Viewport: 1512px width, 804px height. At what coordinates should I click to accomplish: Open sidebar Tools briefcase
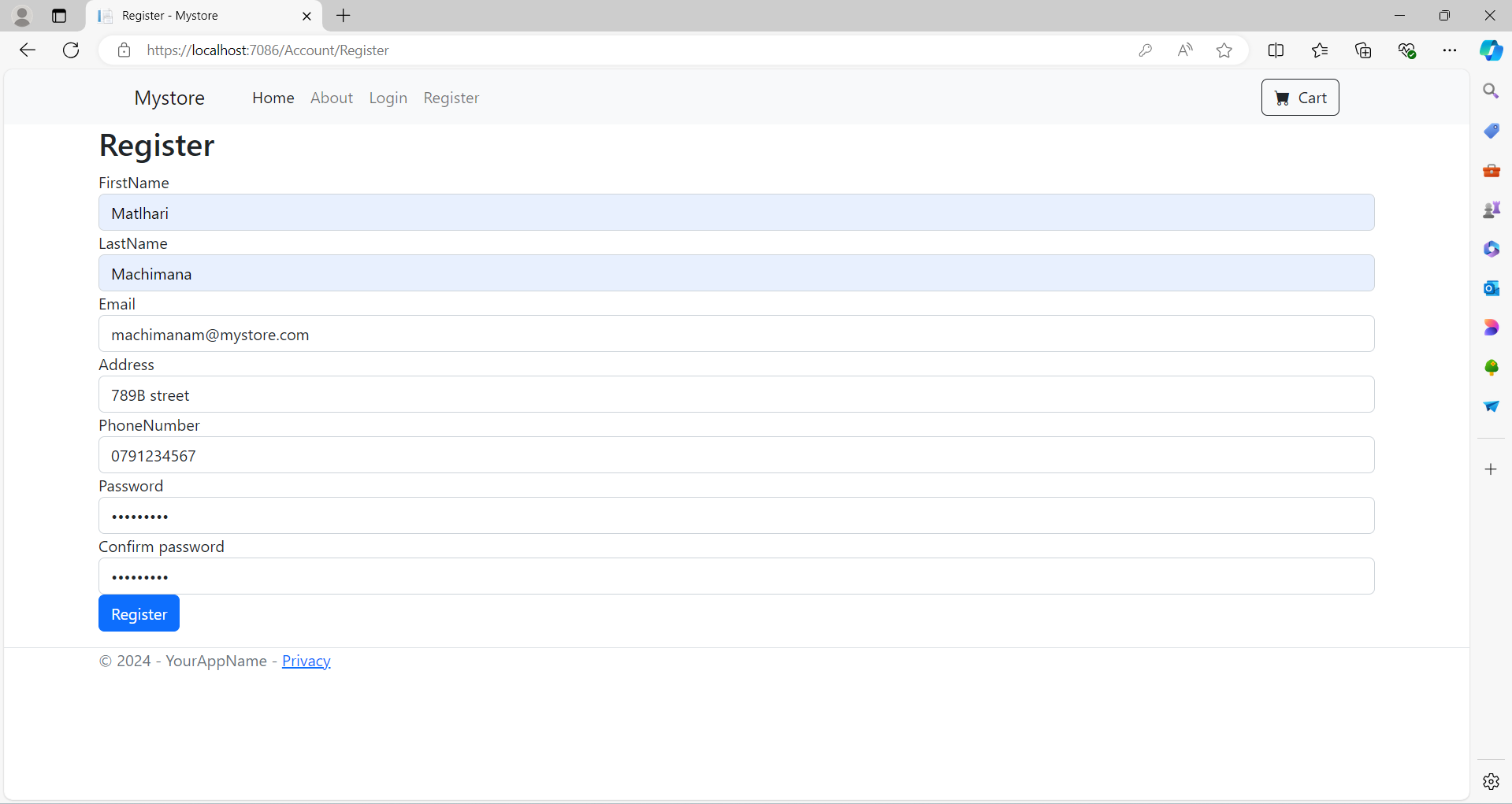1491,170
